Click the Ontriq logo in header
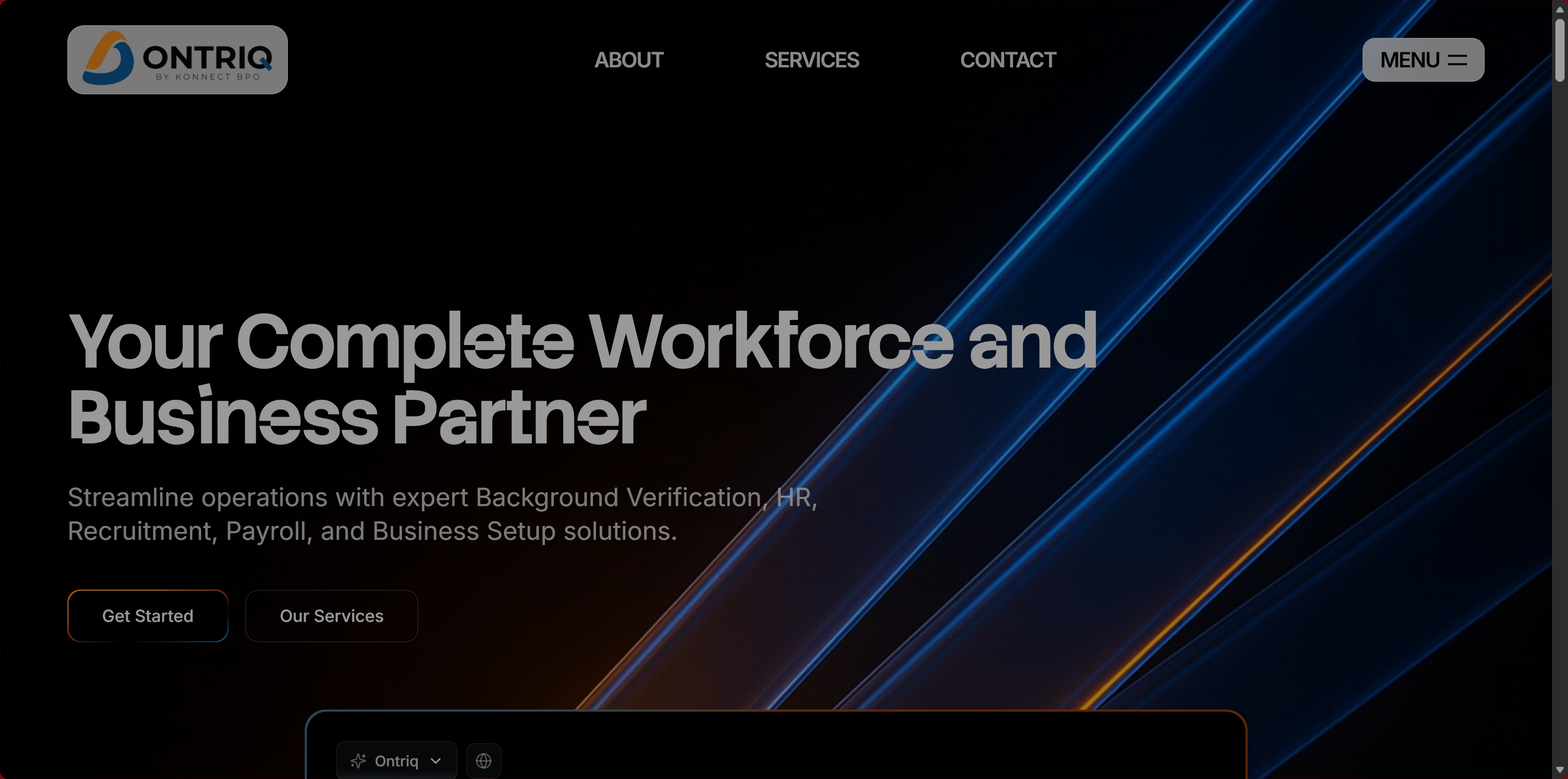Viewport: 1568px width, 779px height. (177, 60)
